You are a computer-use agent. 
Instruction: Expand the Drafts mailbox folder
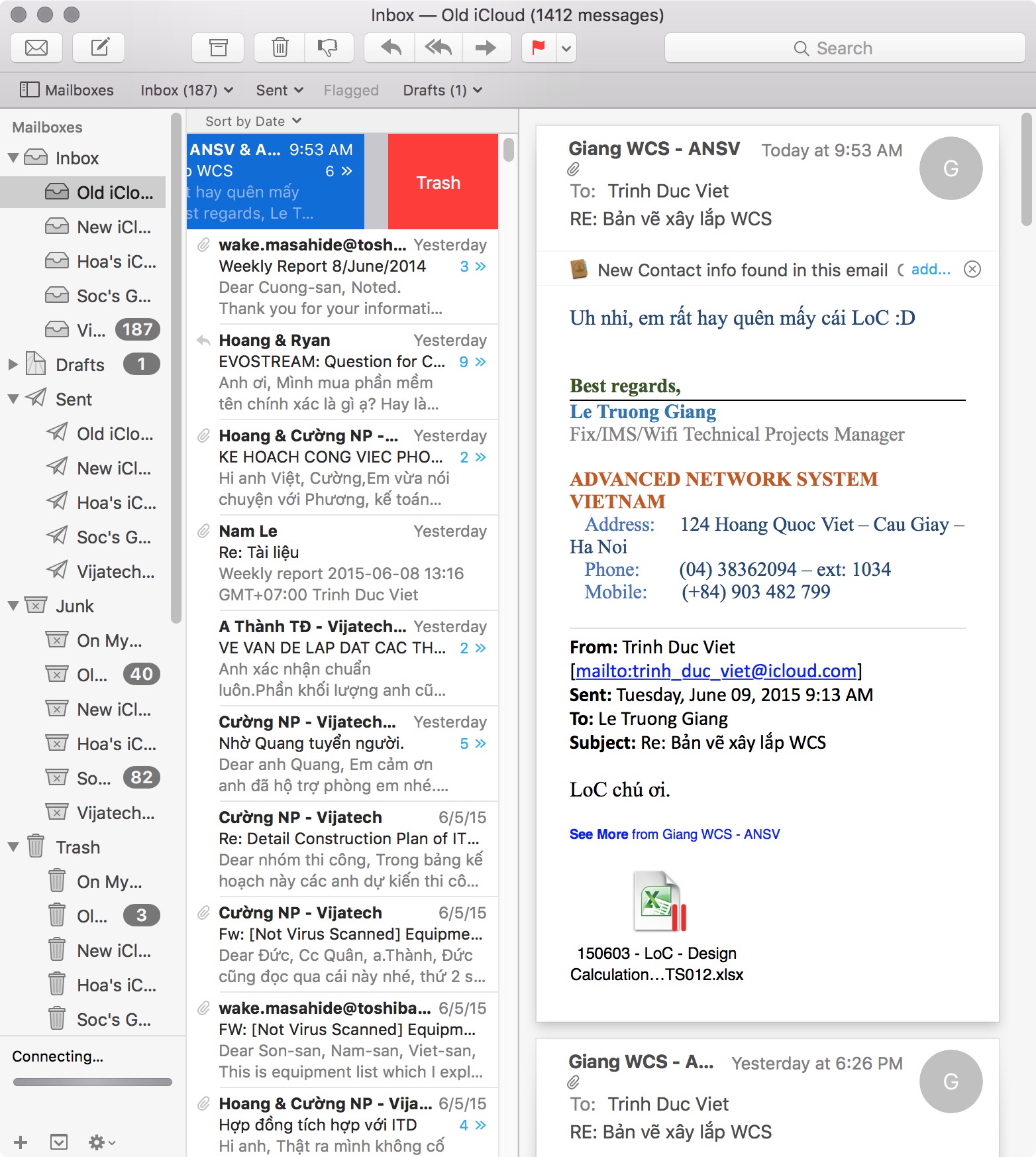pos(13,364)
